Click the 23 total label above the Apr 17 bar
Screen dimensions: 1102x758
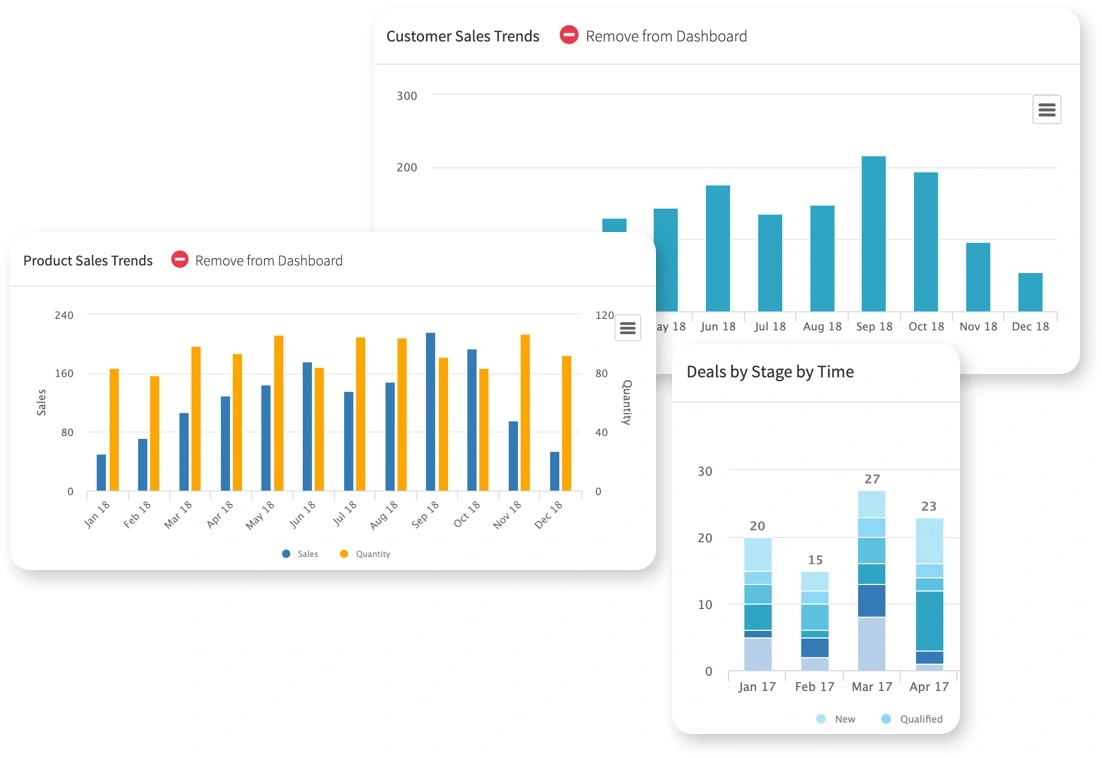[929, 507]
